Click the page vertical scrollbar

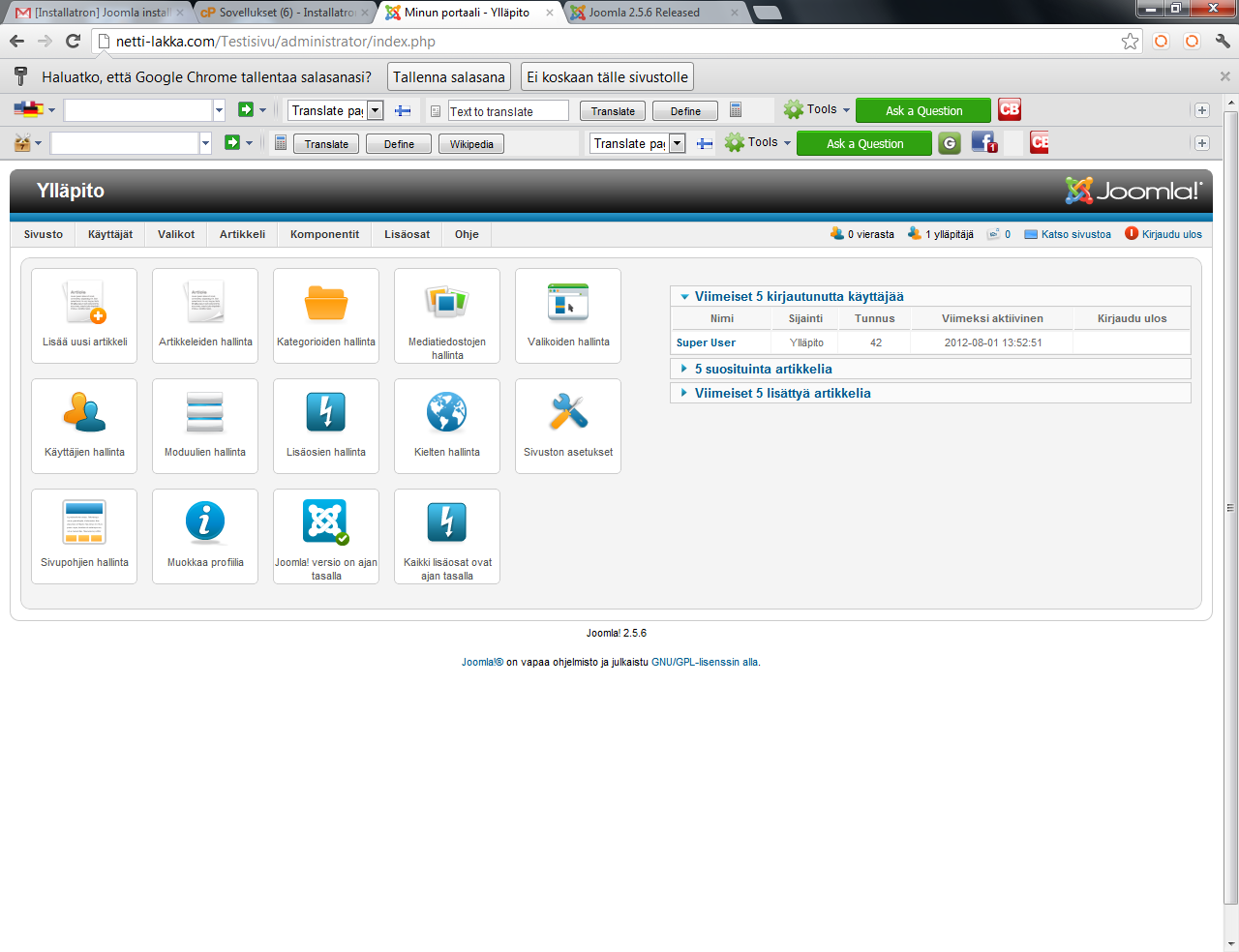pos(1231,508)
